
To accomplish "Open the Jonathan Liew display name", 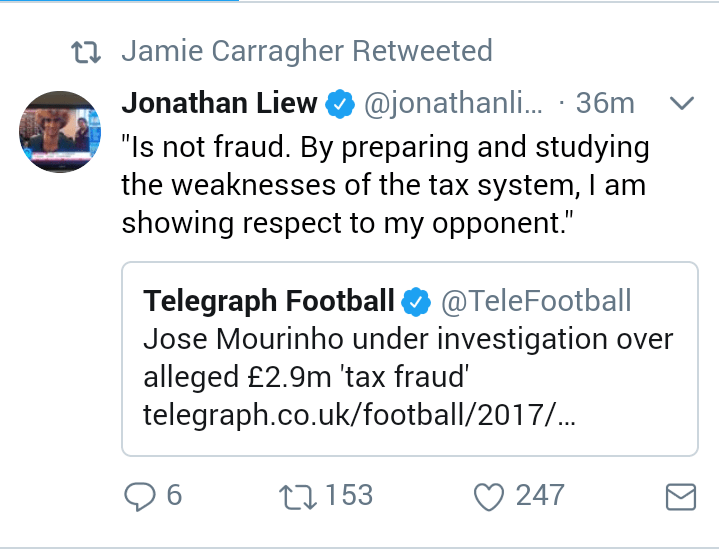I will pos(219,102).
